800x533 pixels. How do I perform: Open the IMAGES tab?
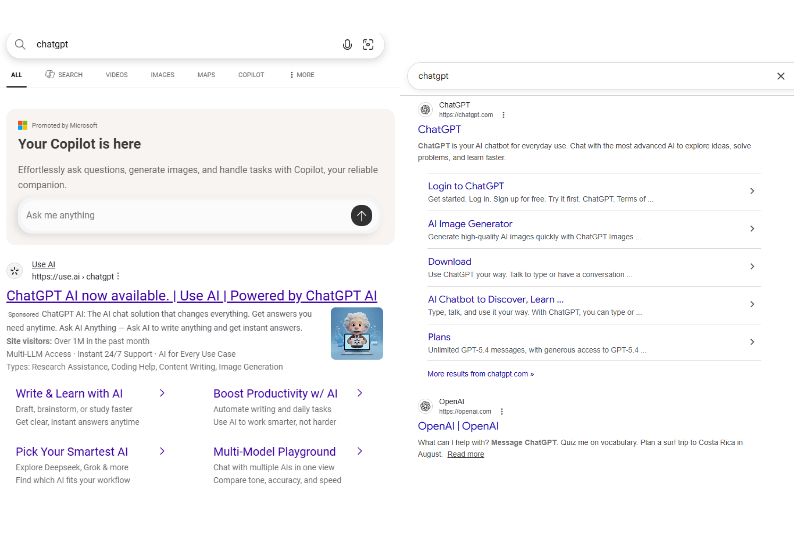tap(162, 74)
